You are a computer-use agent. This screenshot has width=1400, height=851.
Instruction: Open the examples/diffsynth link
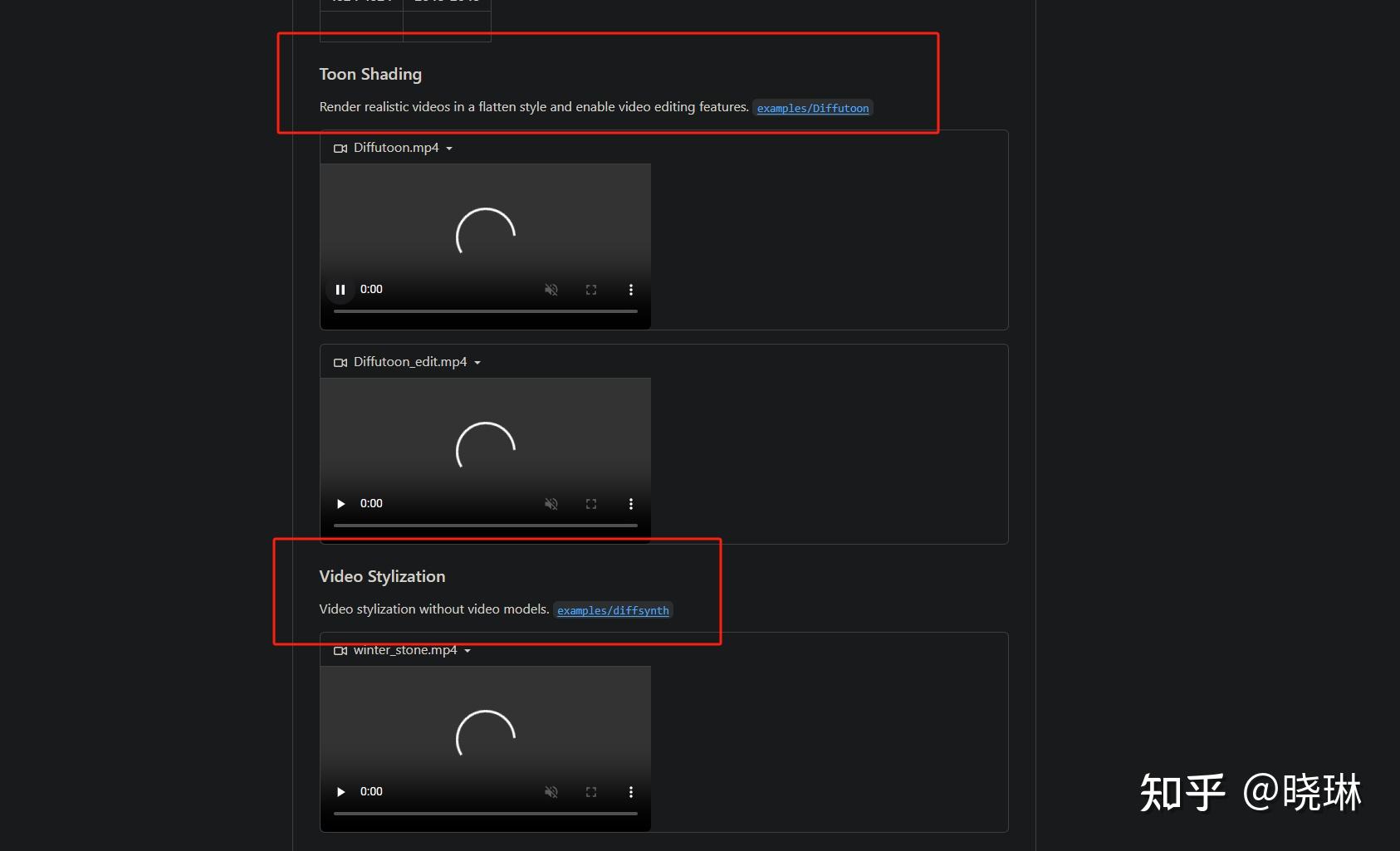click(x=613, y=610)
